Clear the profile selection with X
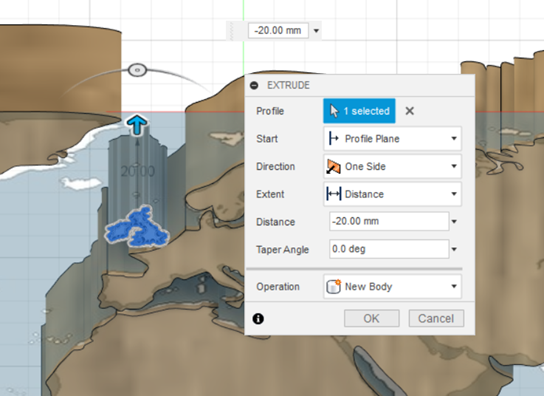544x396 pixels. coord(409,111)
